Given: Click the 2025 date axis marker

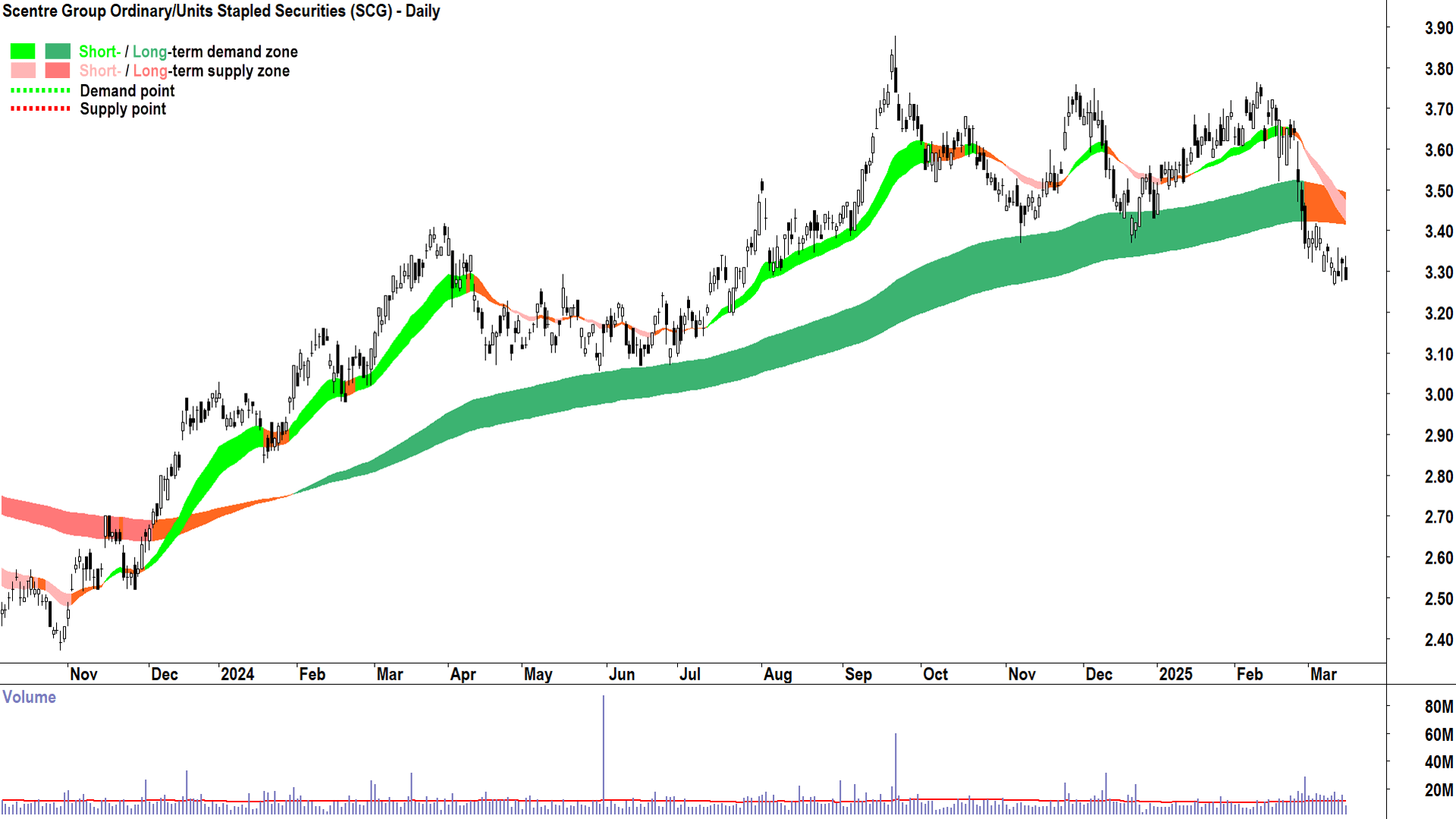Looking at the screenshot, I should 1175,674.
